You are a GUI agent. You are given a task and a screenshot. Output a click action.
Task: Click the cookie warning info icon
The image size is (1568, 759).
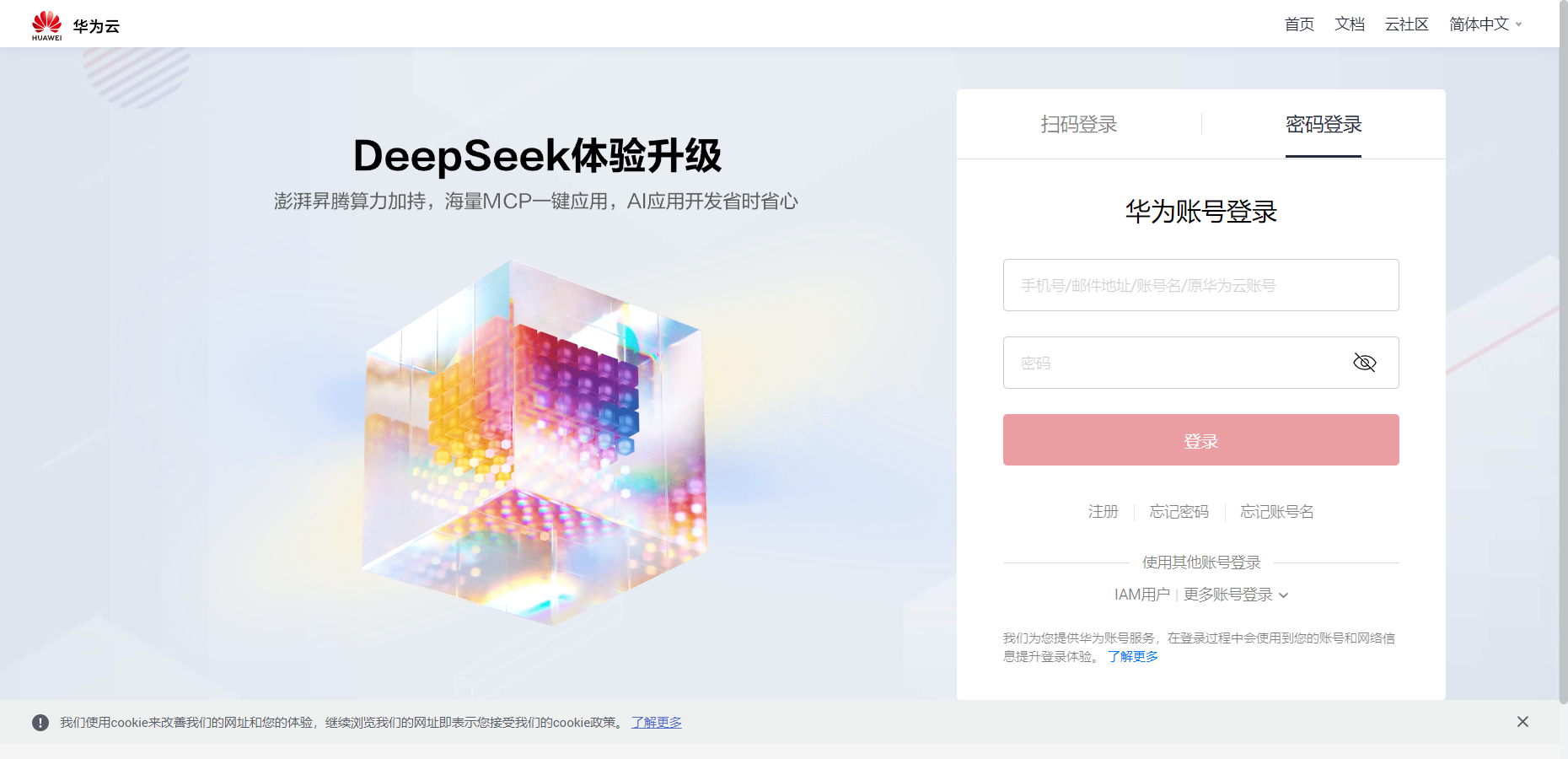click(x=40, y=723)
